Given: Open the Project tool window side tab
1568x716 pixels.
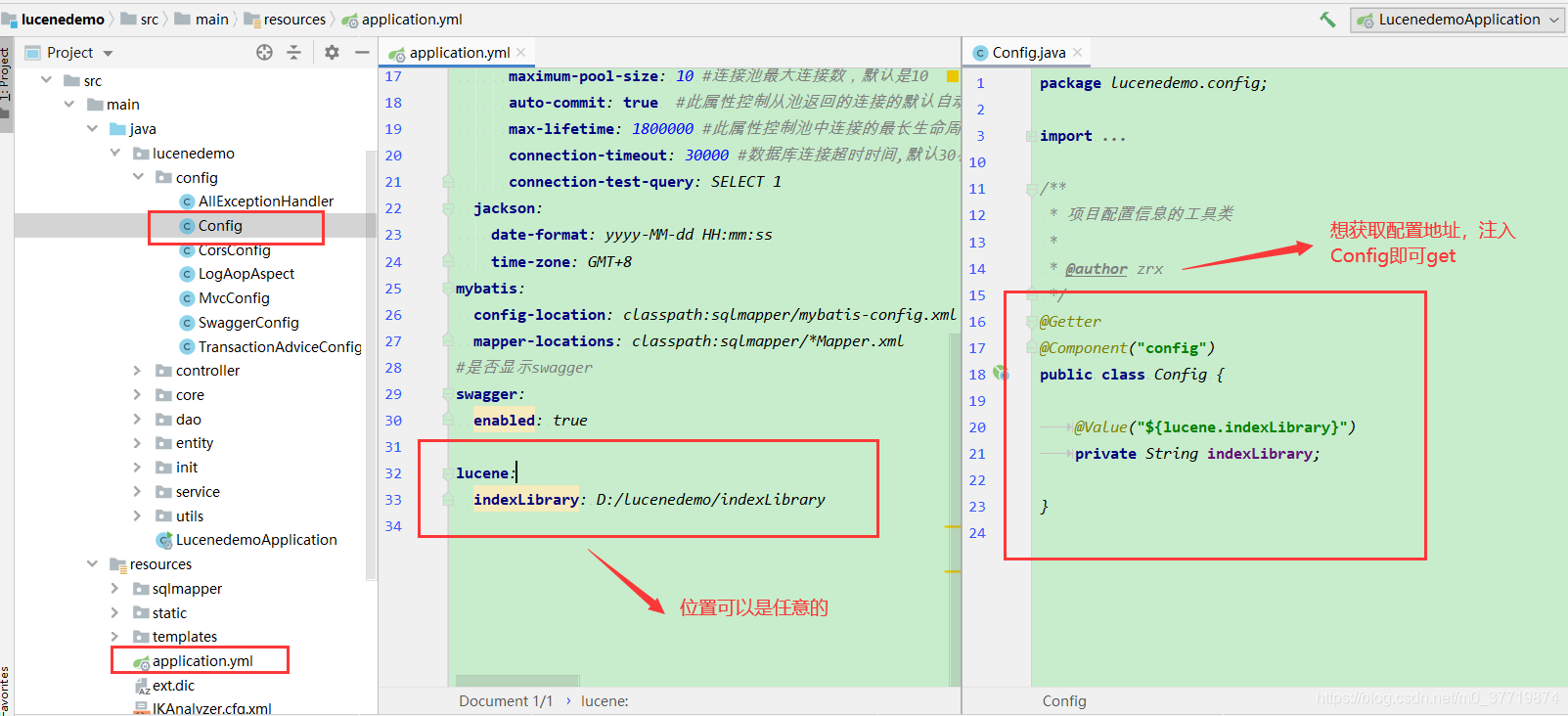Looking at the screenshot, I should click(6, 82).
